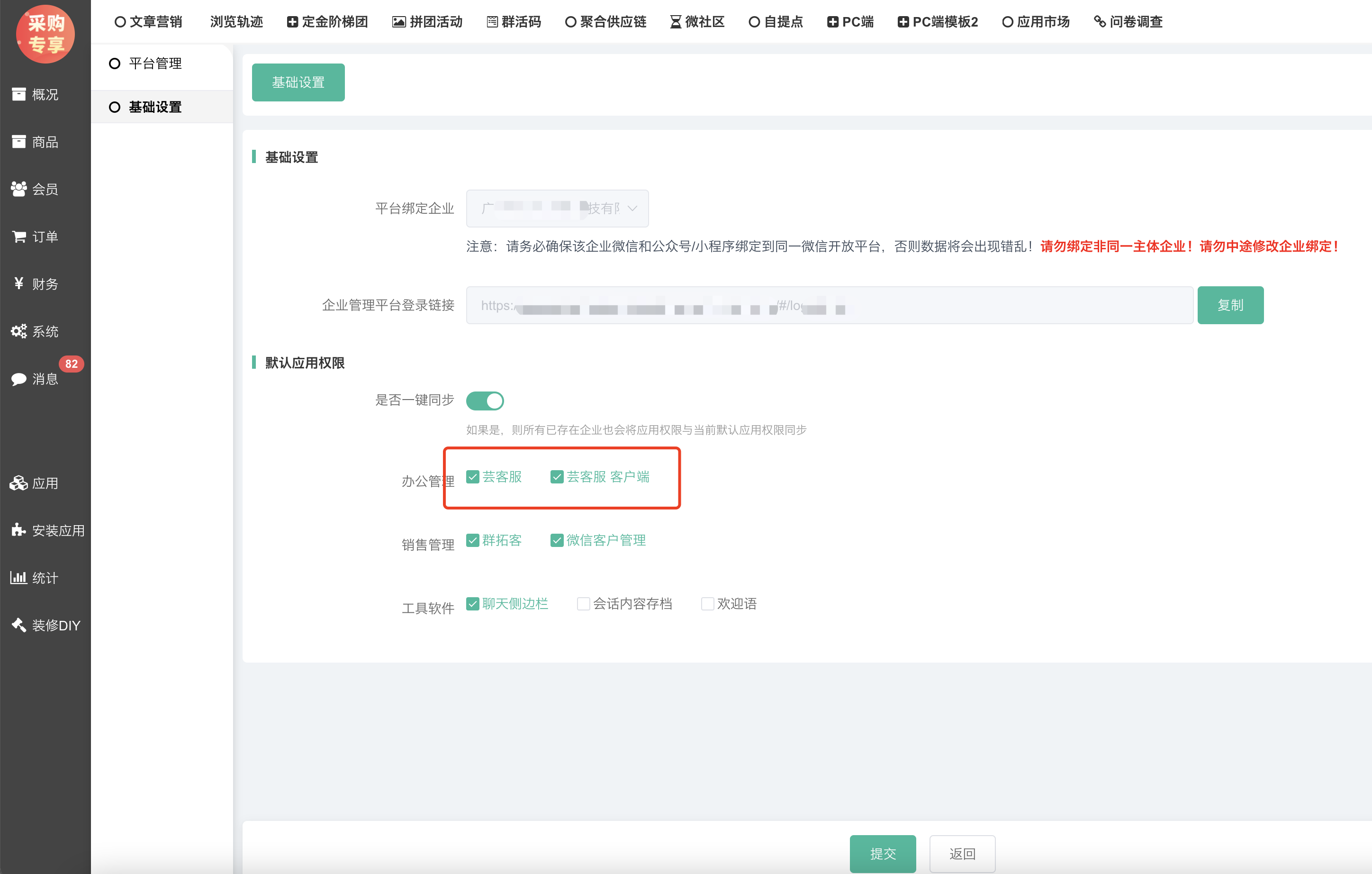This screenshot has height=874, width=1372.
Task: Open 消息 chat bubble icon
Action: pyautogui.click(x=19, y=379)
